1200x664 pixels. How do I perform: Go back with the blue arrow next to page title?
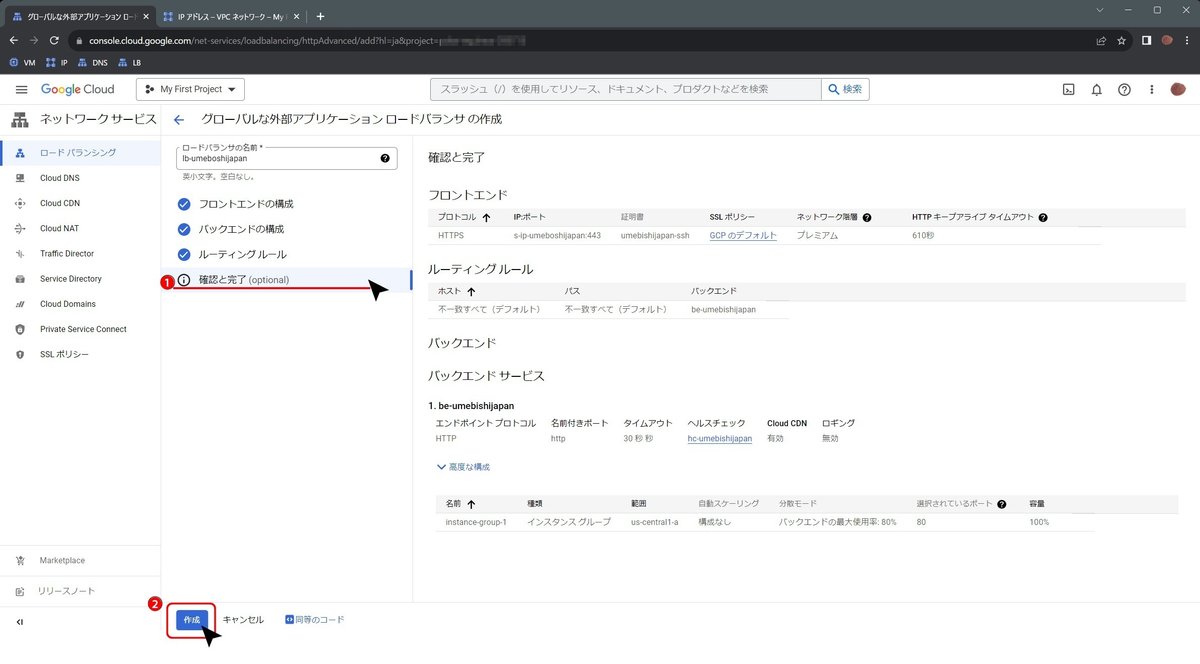(x=179, y=119)
